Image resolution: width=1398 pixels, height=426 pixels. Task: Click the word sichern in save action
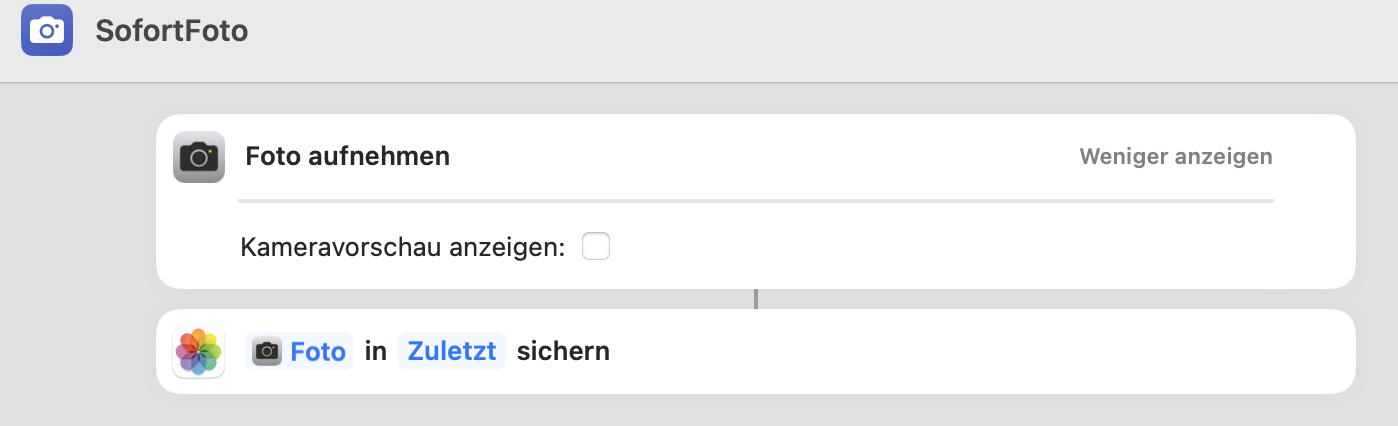[563, 352]
